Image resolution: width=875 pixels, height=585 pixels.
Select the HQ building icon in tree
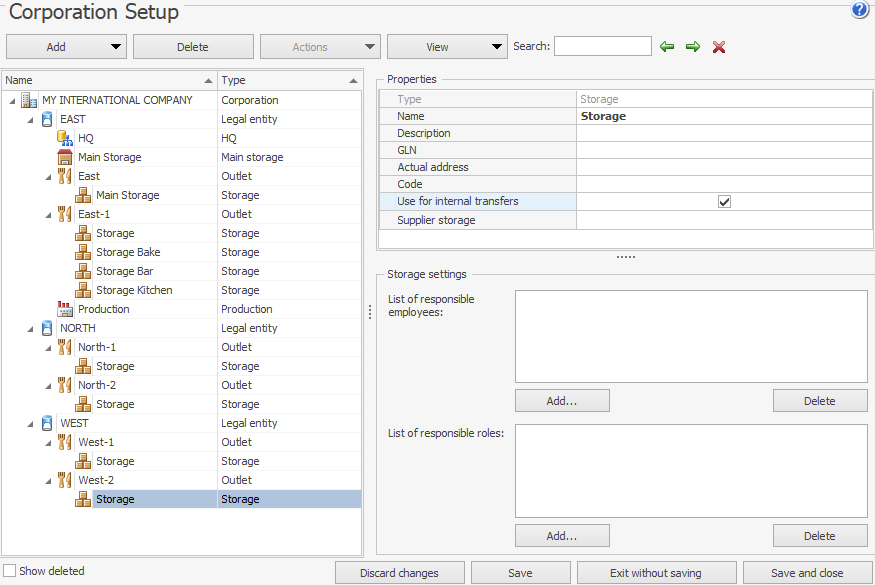(66, 138)
